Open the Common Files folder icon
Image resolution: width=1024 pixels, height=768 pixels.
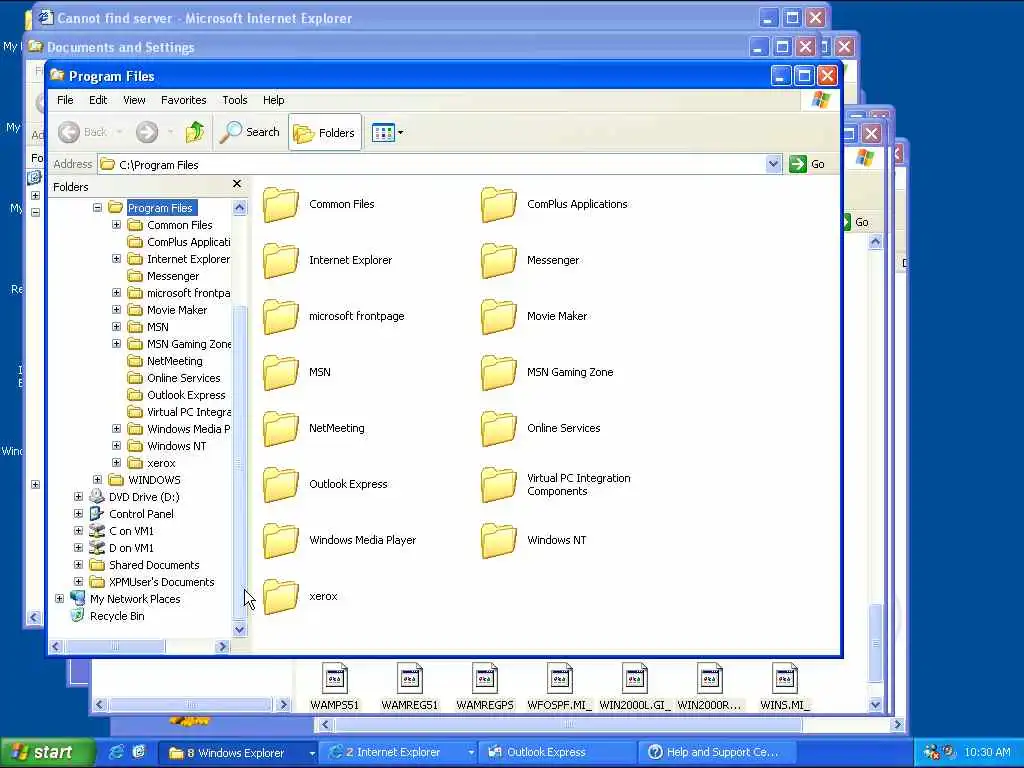pyautogui.click(x=281, y=204)
